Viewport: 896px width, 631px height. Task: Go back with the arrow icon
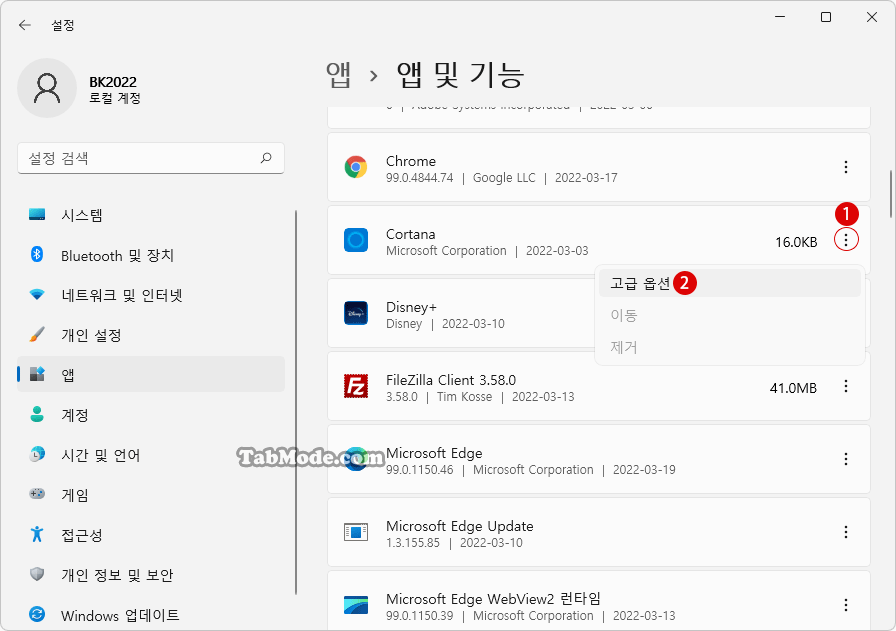(25, 25)
